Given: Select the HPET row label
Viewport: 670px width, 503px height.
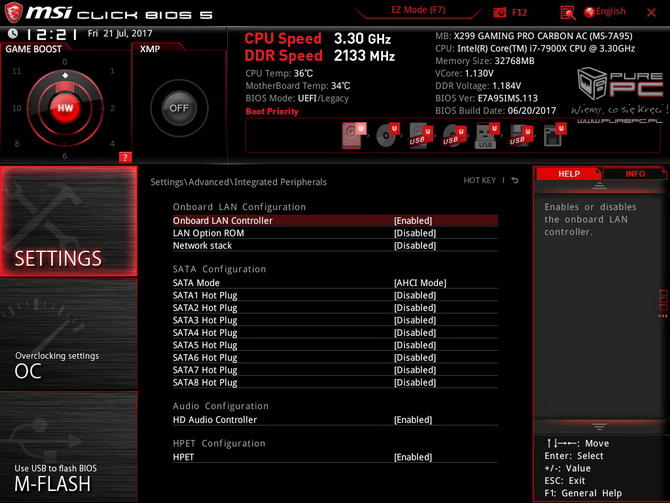Looking at the screenshot, I should [x=183, y=457].
